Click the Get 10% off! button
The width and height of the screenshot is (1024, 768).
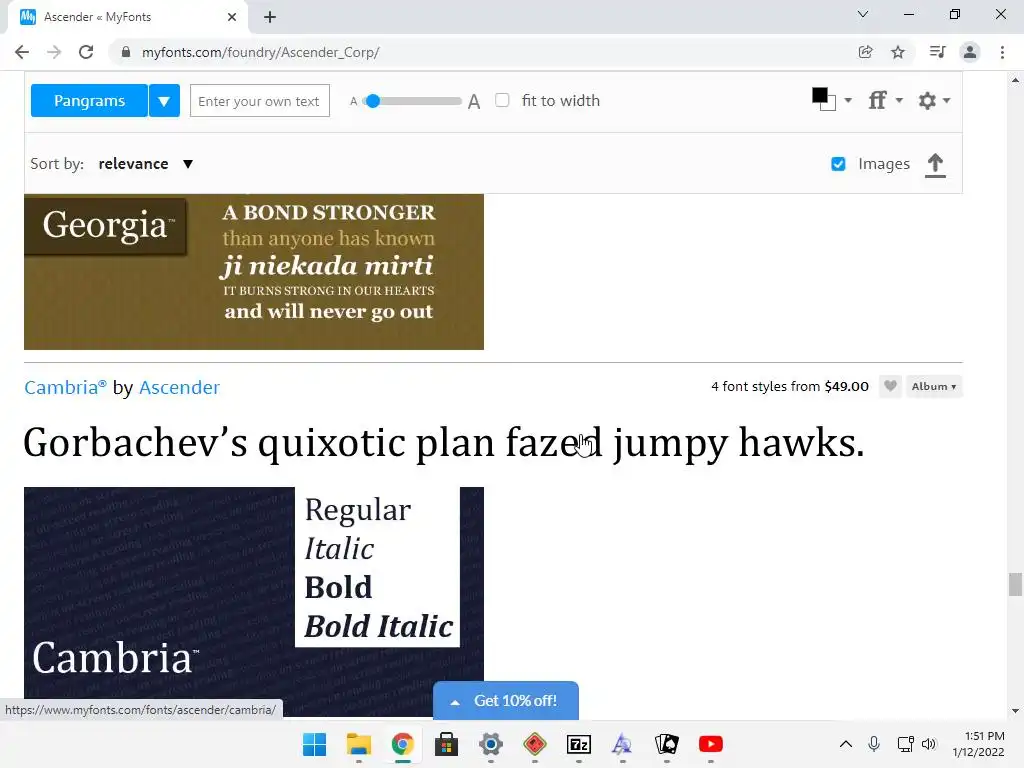(x=505, y=701)
